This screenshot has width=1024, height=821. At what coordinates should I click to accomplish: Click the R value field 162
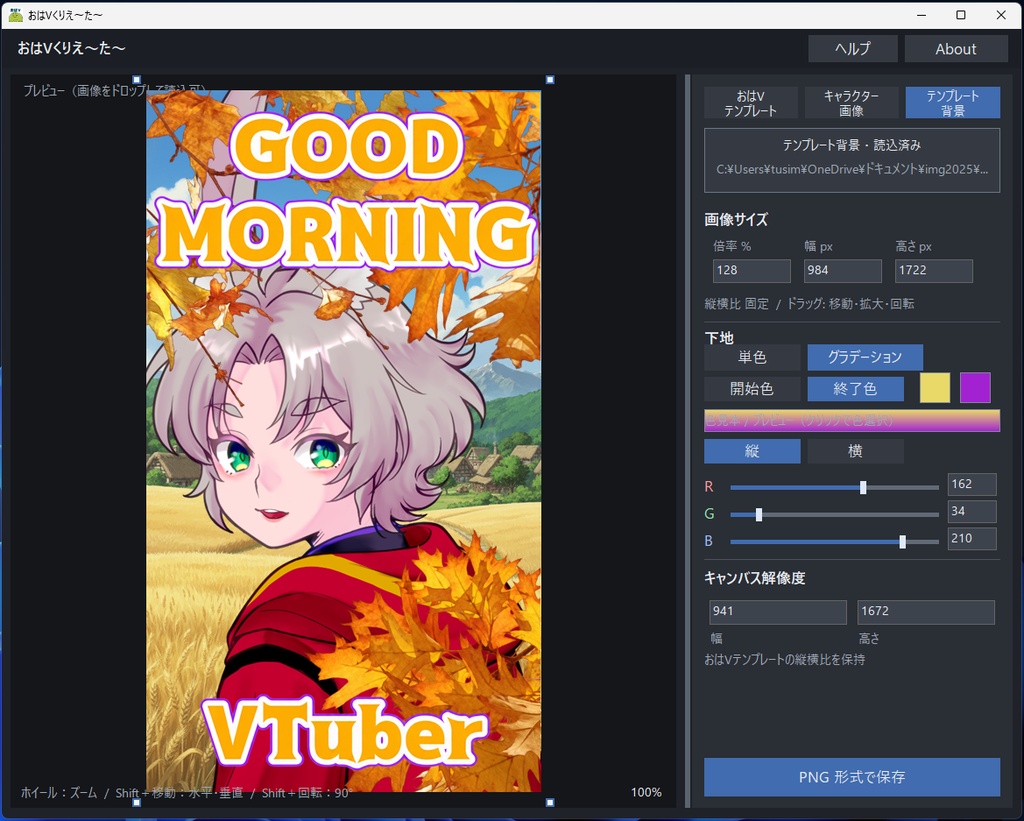tap(972, 485)
